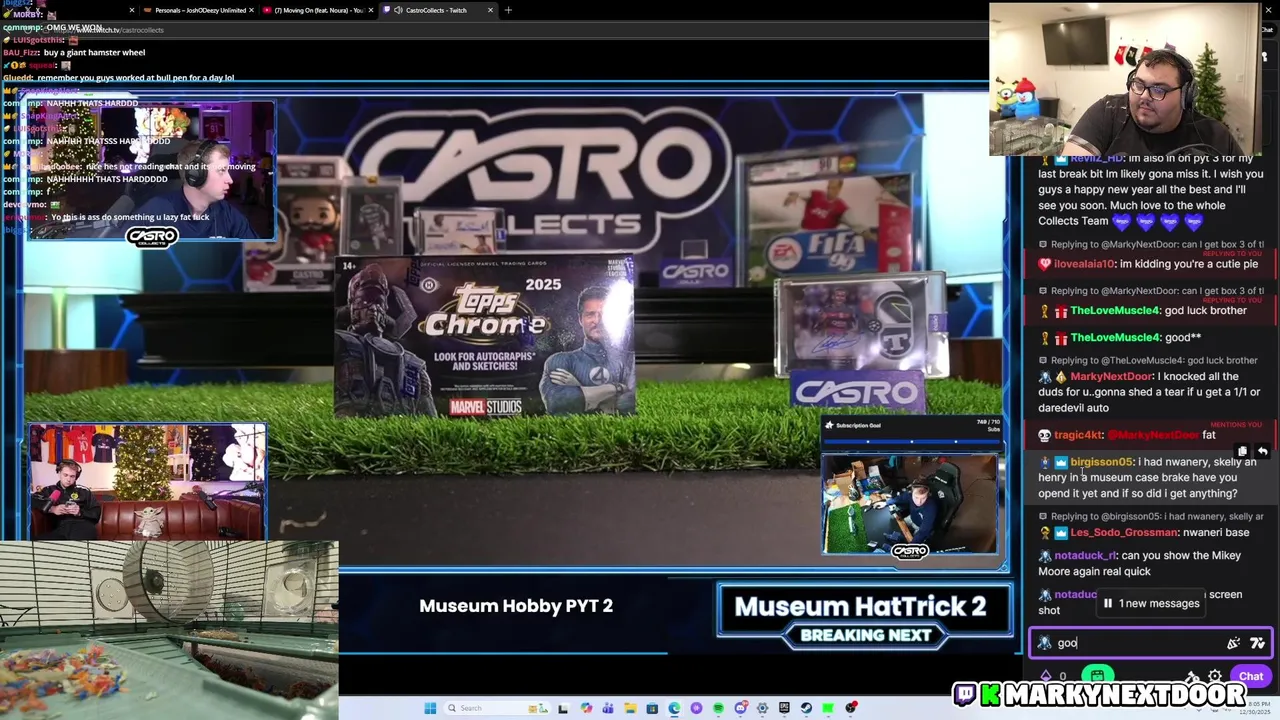1280x720 pixels.
Task: Click reply arrow icon on birgisson05 message
Action: 1262,452
